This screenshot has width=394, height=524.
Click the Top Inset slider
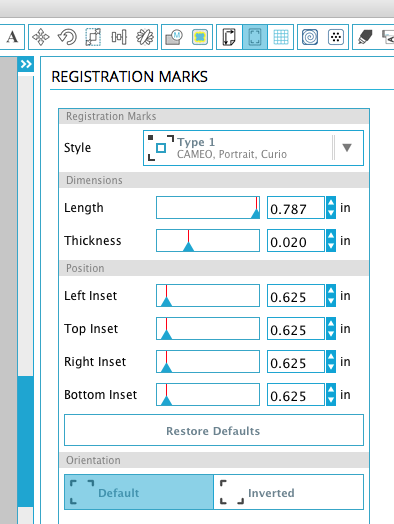208,329
